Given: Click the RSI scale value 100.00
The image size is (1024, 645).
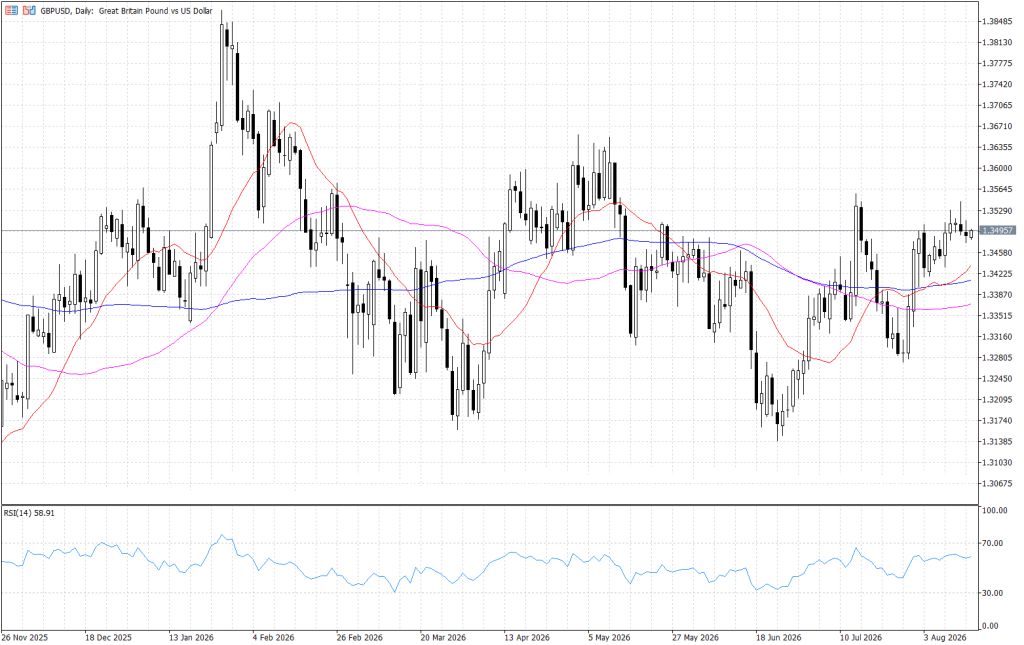Looking at the screenshot, I should [x=995, y=511].
